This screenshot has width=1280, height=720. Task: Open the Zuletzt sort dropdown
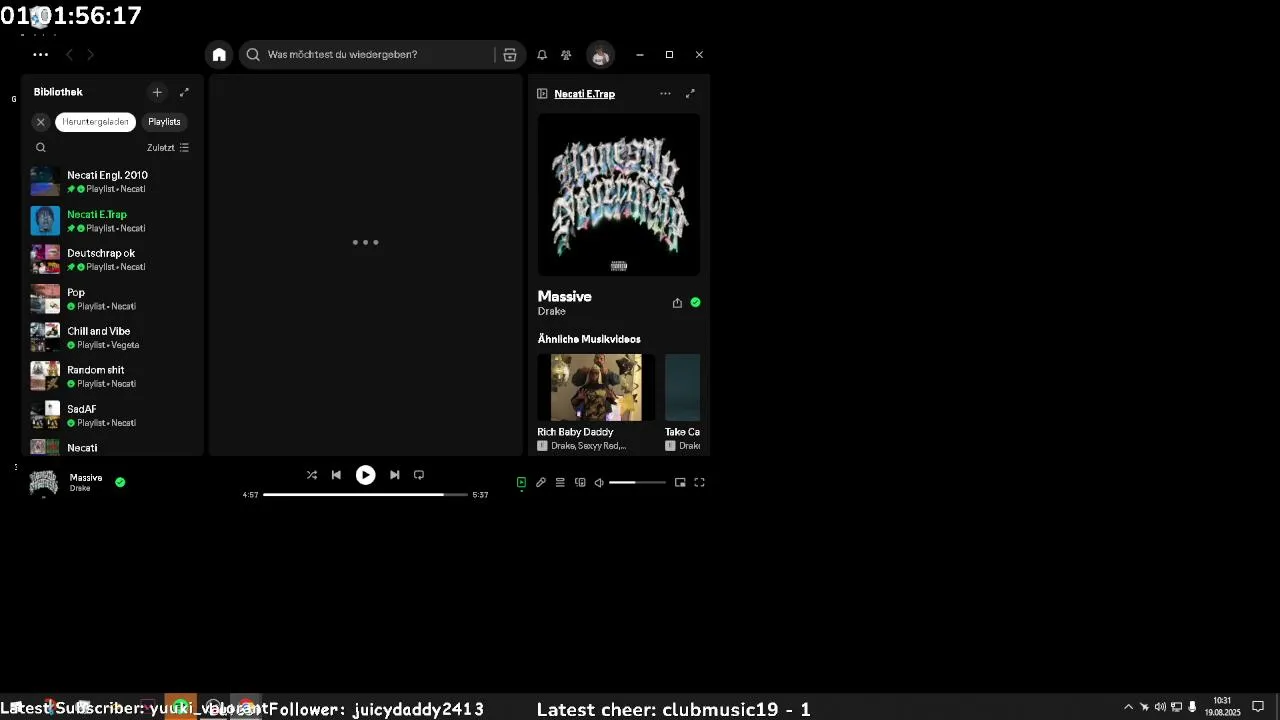point(168,148)
